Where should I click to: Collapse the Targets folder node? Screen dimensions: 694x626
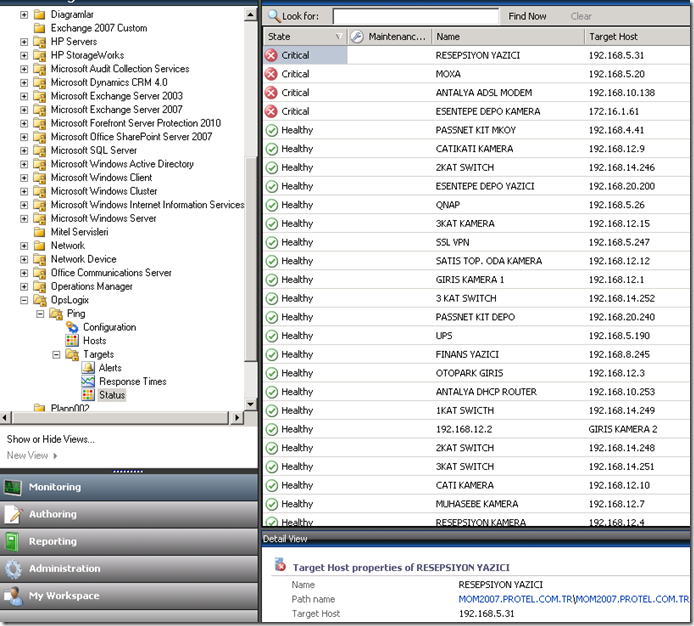coord(56,354)
